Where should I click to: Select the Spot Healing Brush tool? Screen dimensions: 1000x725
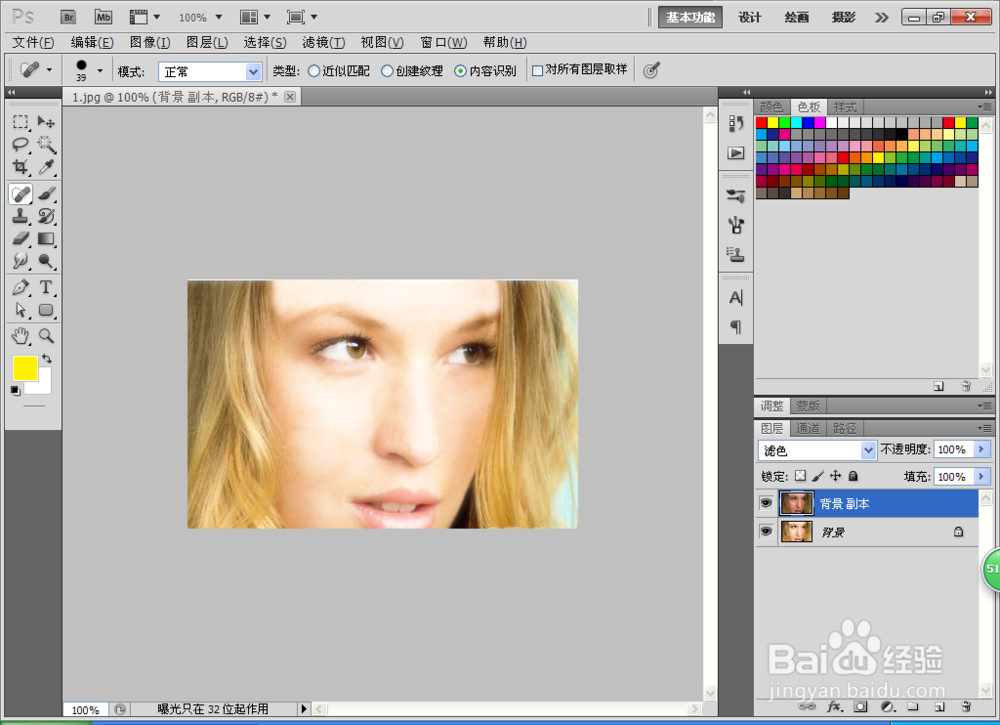(x=20, y=194)
